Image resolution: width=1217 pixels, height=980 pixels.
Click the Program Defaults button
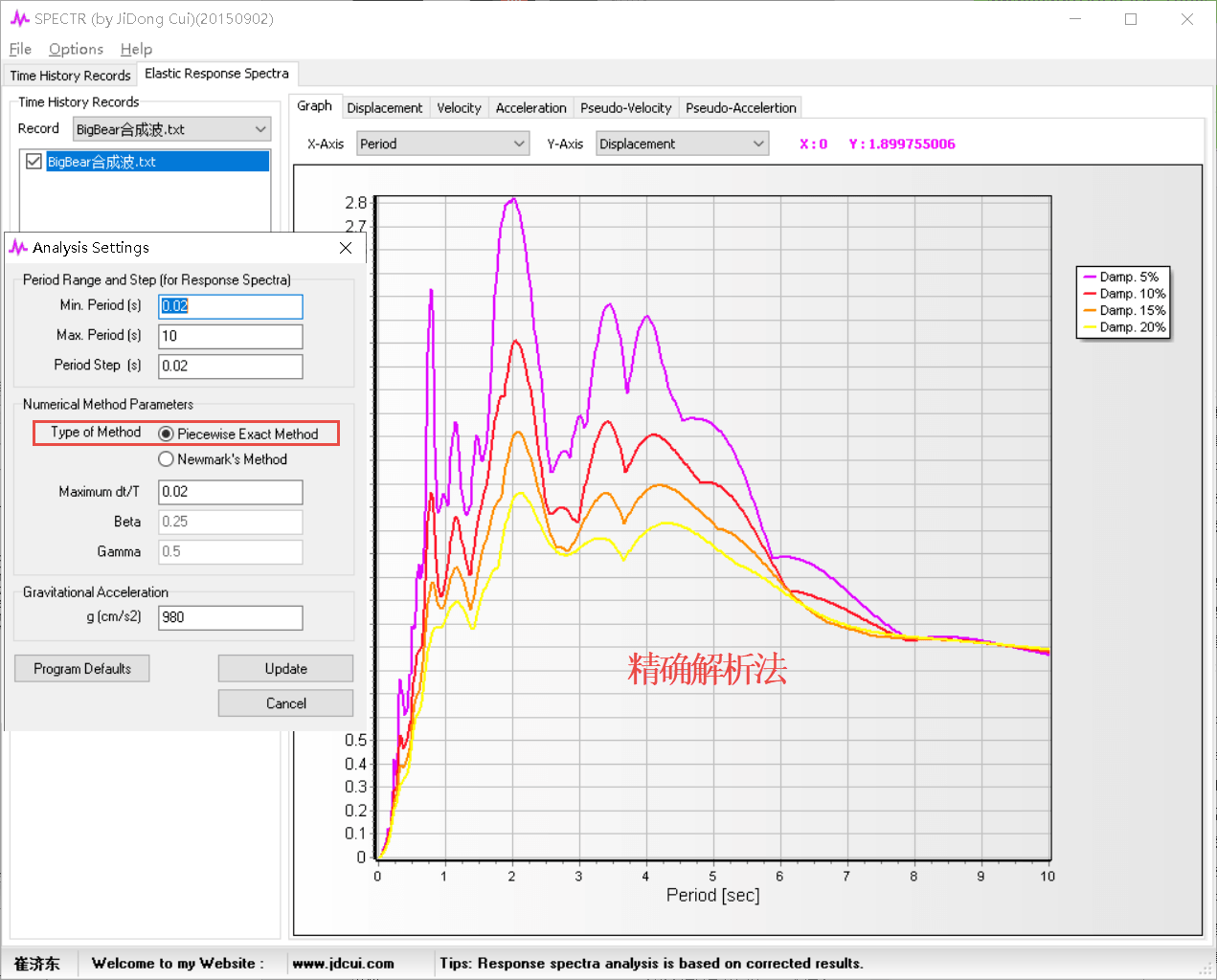[x=82, y=669]
